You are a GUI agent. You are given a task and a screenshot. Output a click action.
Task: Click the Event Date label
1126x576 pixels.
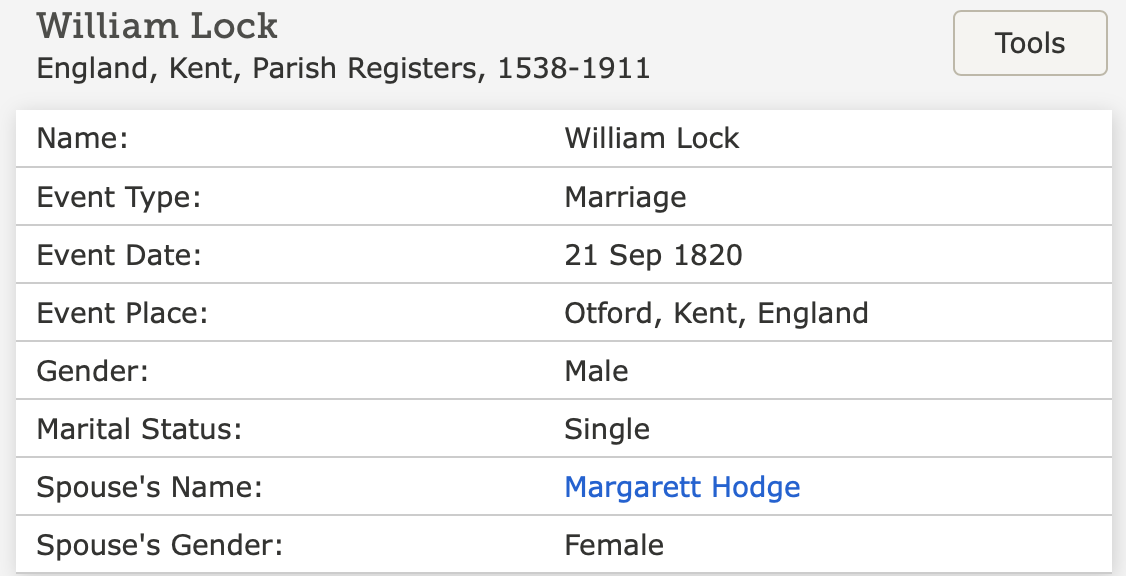coord(119,255)
